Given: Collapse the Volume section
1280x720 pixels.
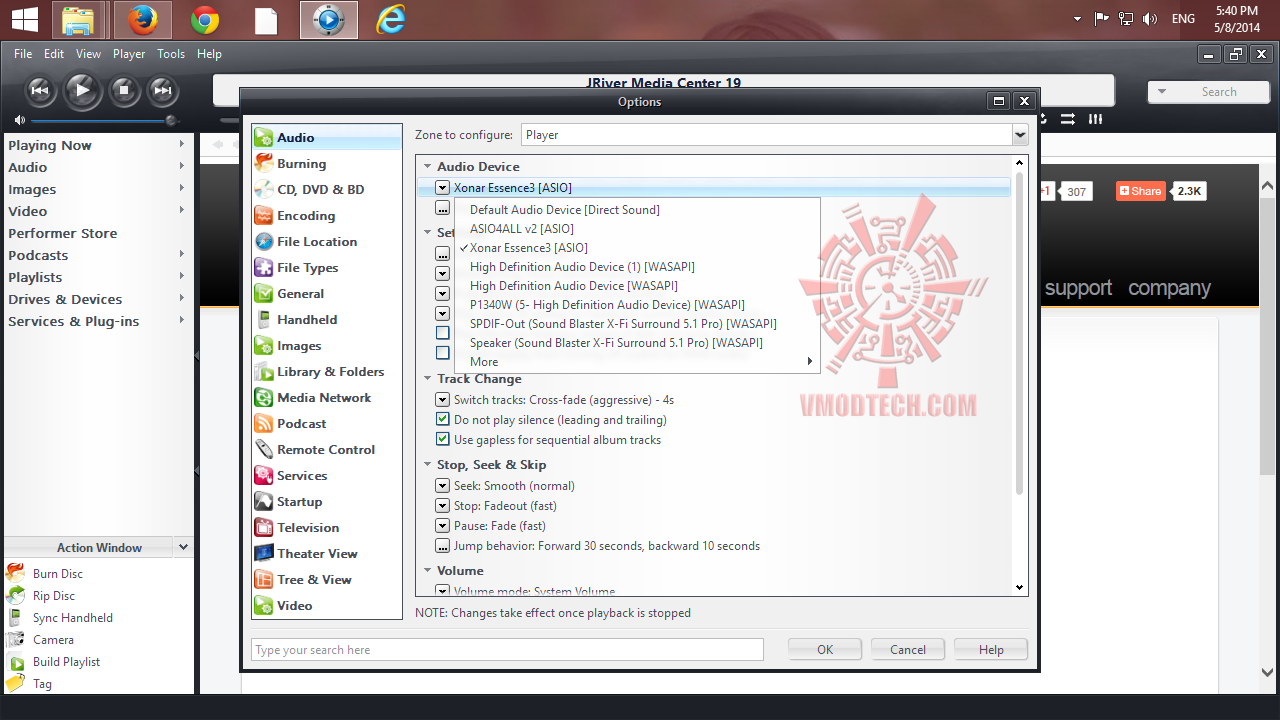Looking at the screenshot, I should click(x=427, y=571).
